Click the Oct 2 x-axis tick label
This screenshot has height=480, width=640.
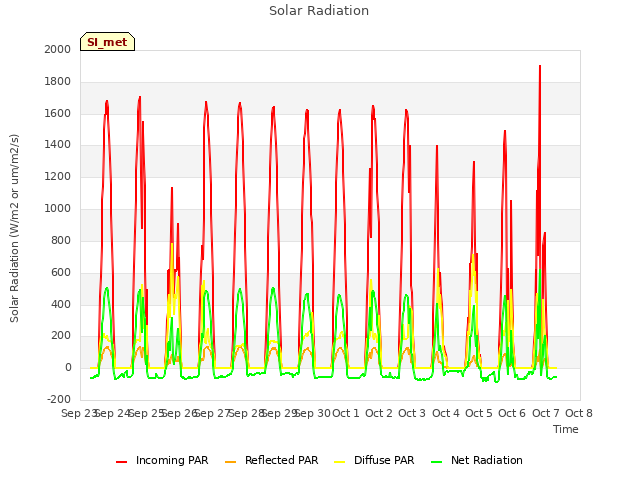click(x=379, y=413)
